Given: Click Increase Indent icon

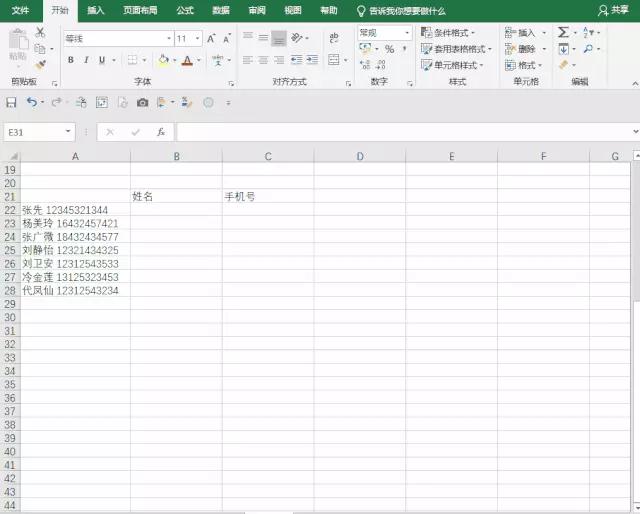Looking at the screenshot, I should (312, 60).
